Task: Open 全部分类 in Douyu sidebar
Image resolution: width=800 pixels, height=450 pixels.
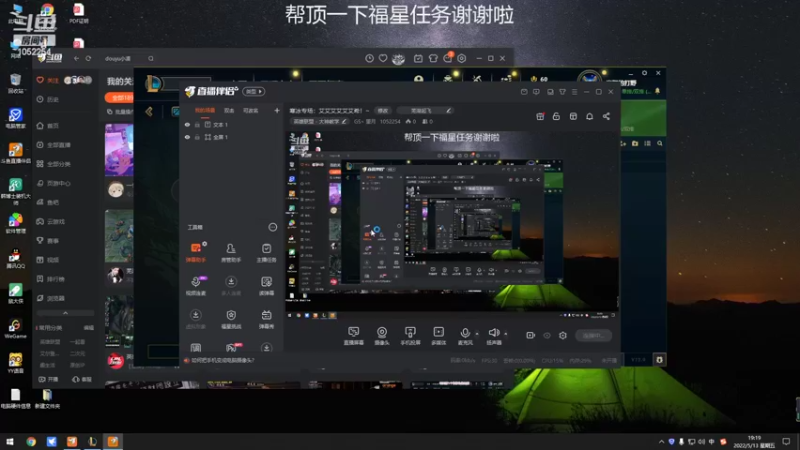Action: click(x=54, y=164)
